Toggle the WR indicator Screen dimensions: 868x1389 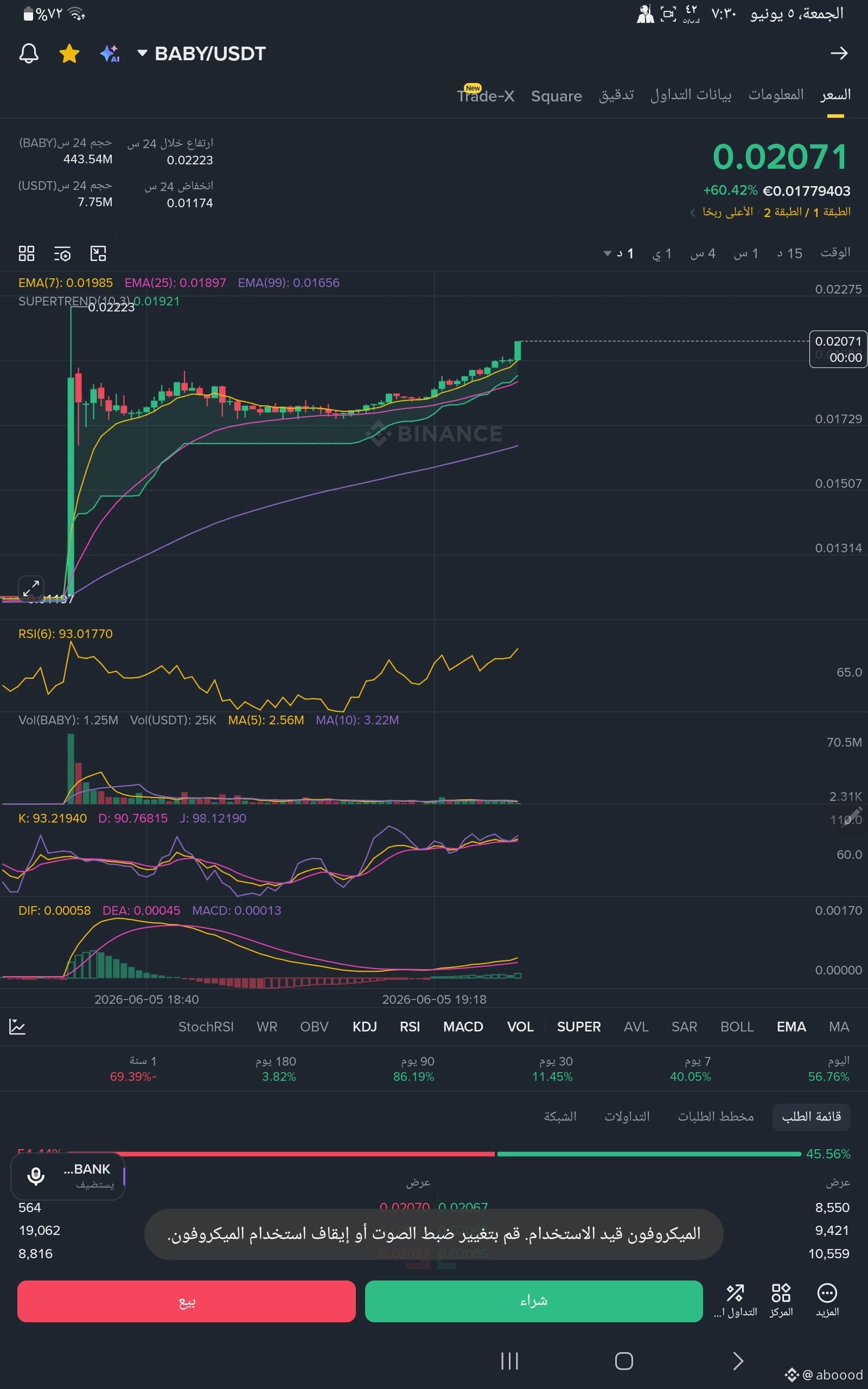pos(267,1027)
